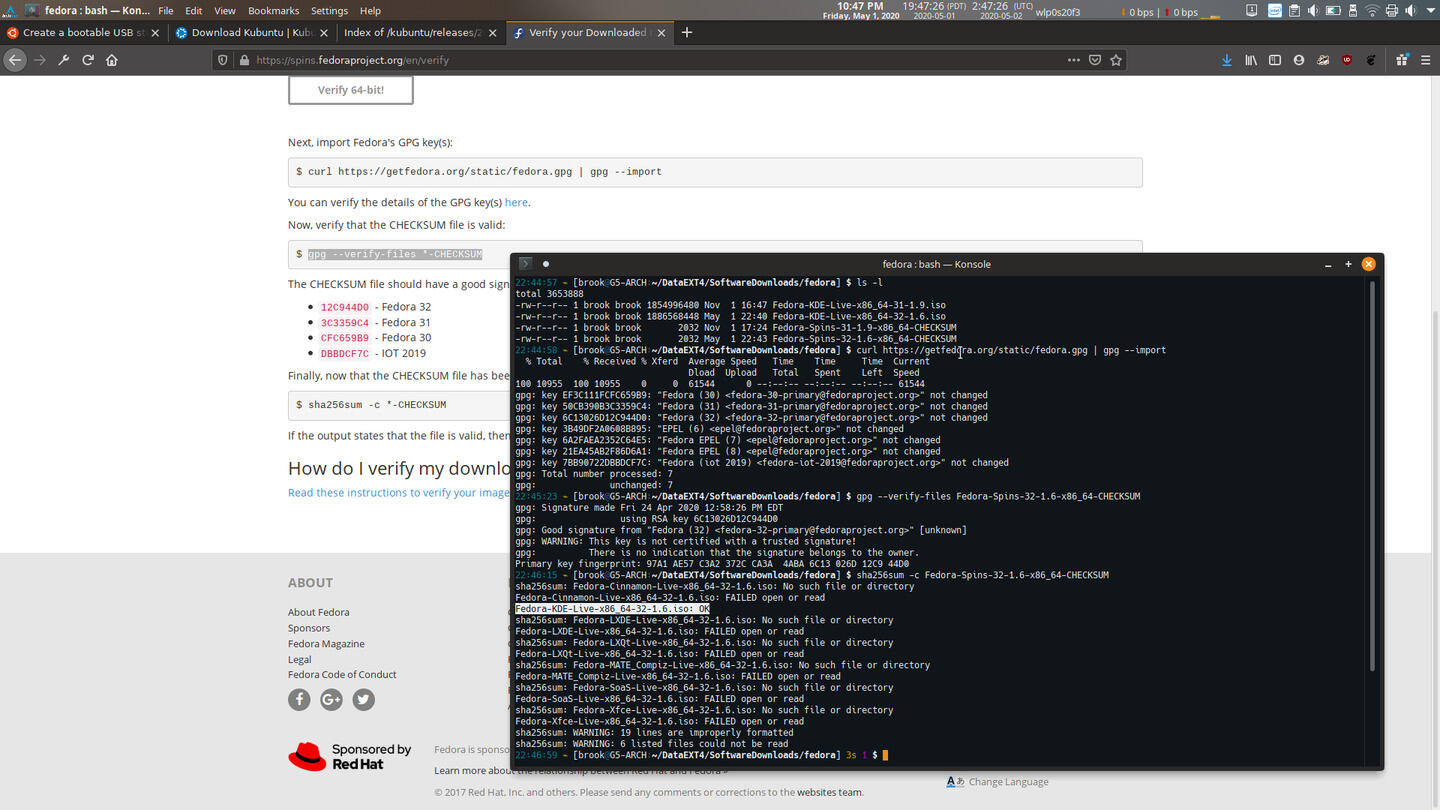The height and width of the screenshot is (810, 1440).
Task: Open tracking protection shield in the address bar
Action: (222, 60)
